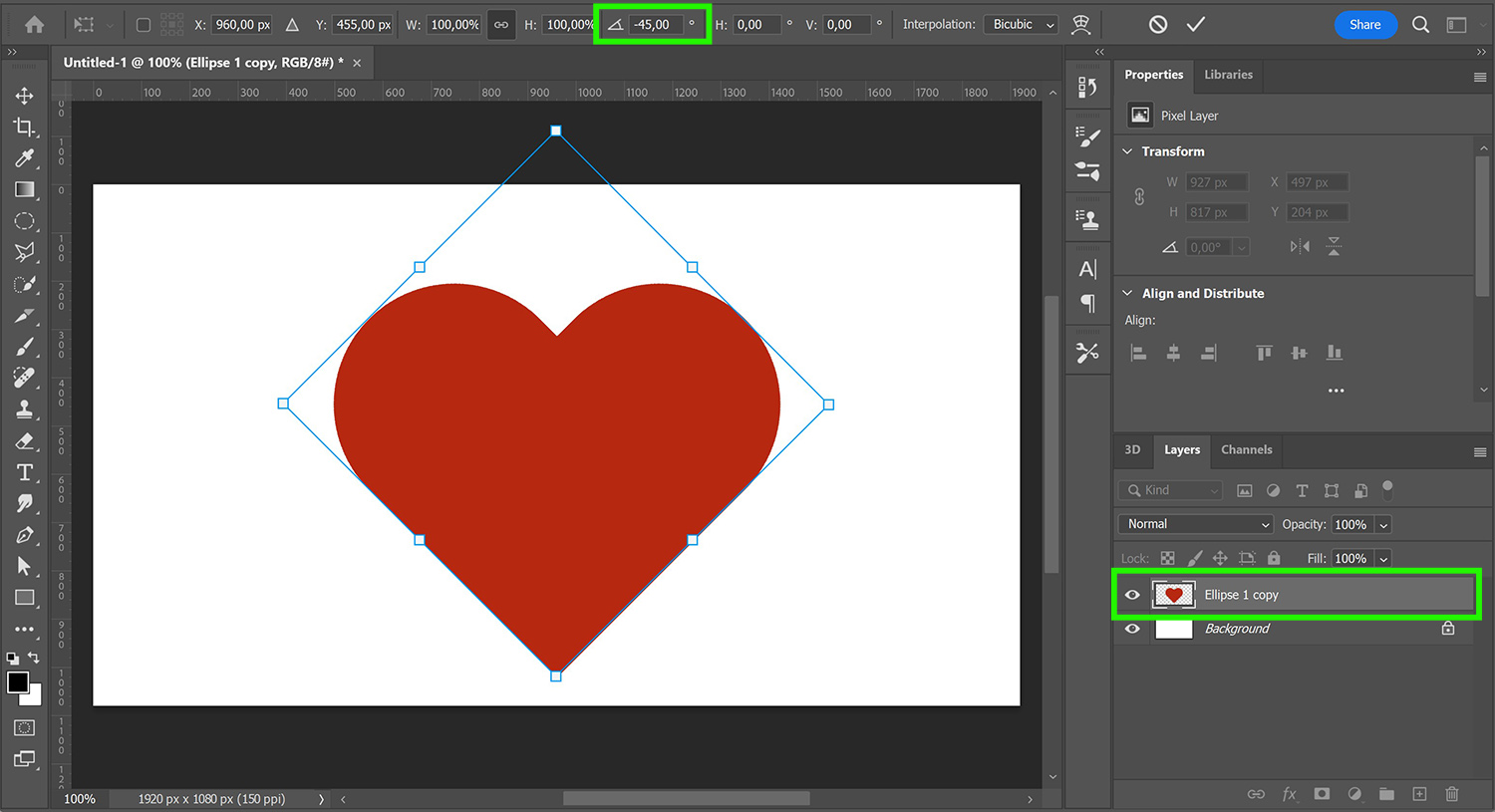Open the Opacity slider dropdown

tap(1383, 525)
